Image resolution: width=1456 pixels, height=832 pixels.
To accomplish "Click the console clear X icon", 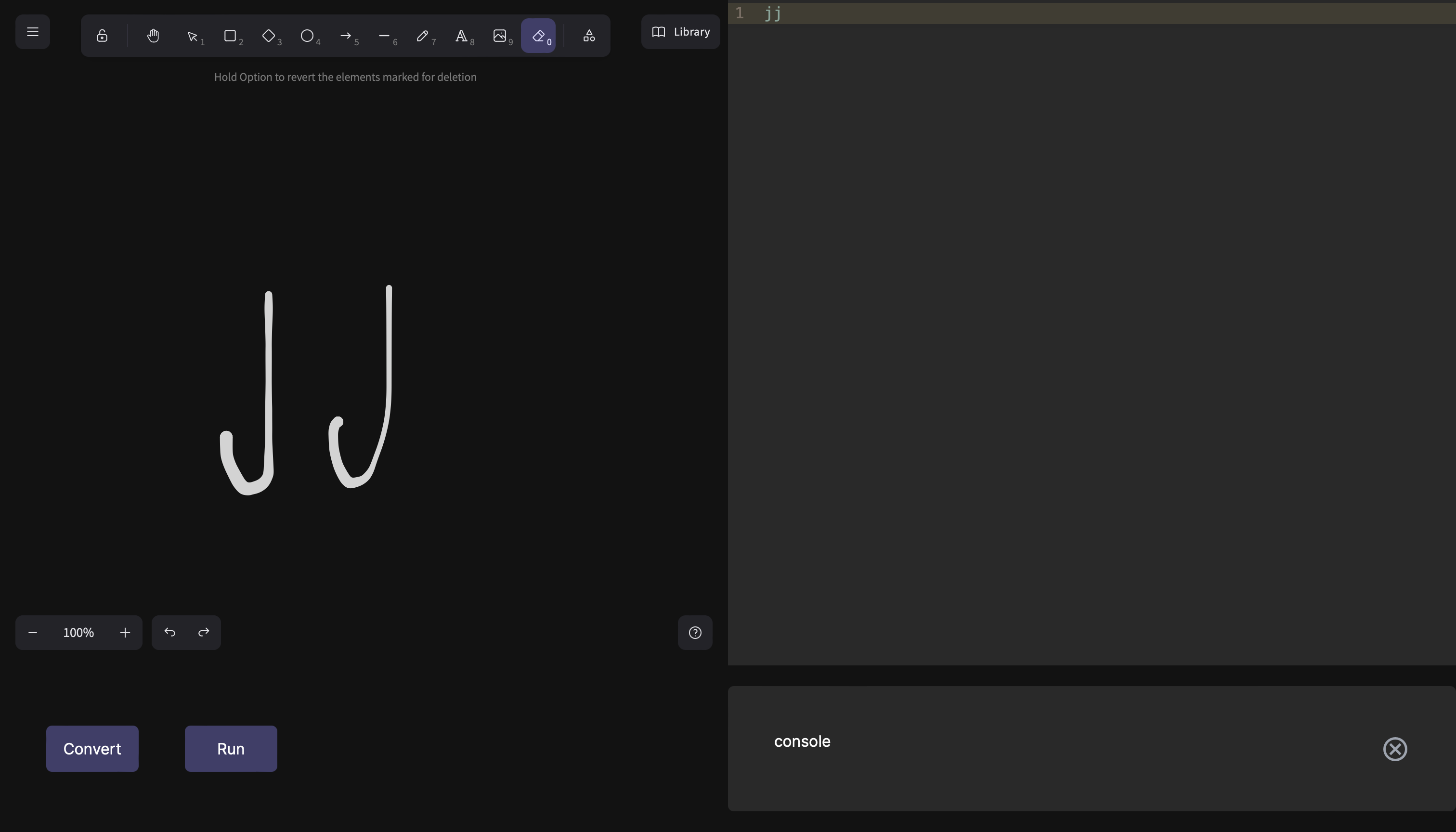I will tap(1395, 749).
